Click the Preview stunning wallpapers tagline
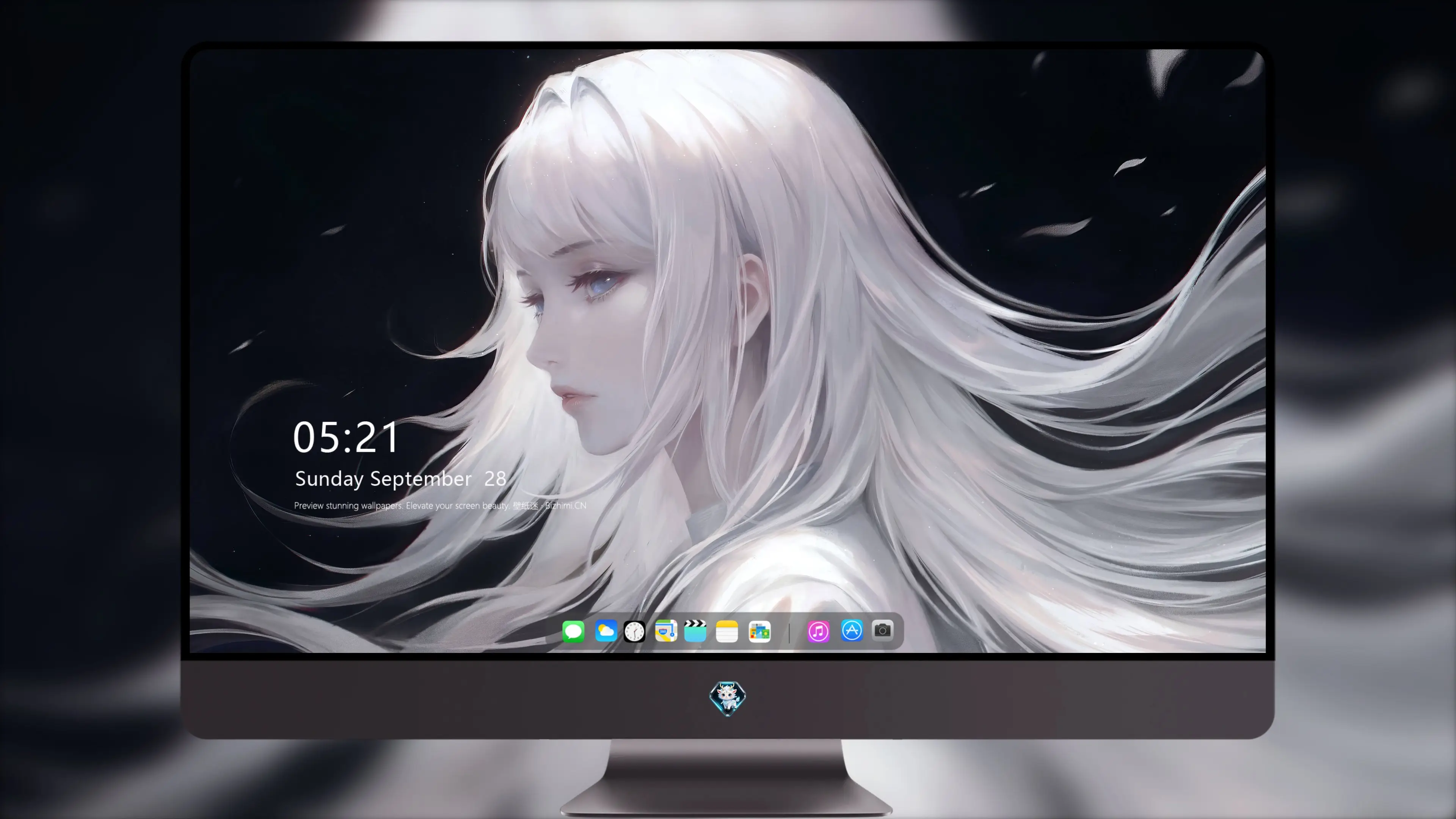 click(x=440, y=505)
